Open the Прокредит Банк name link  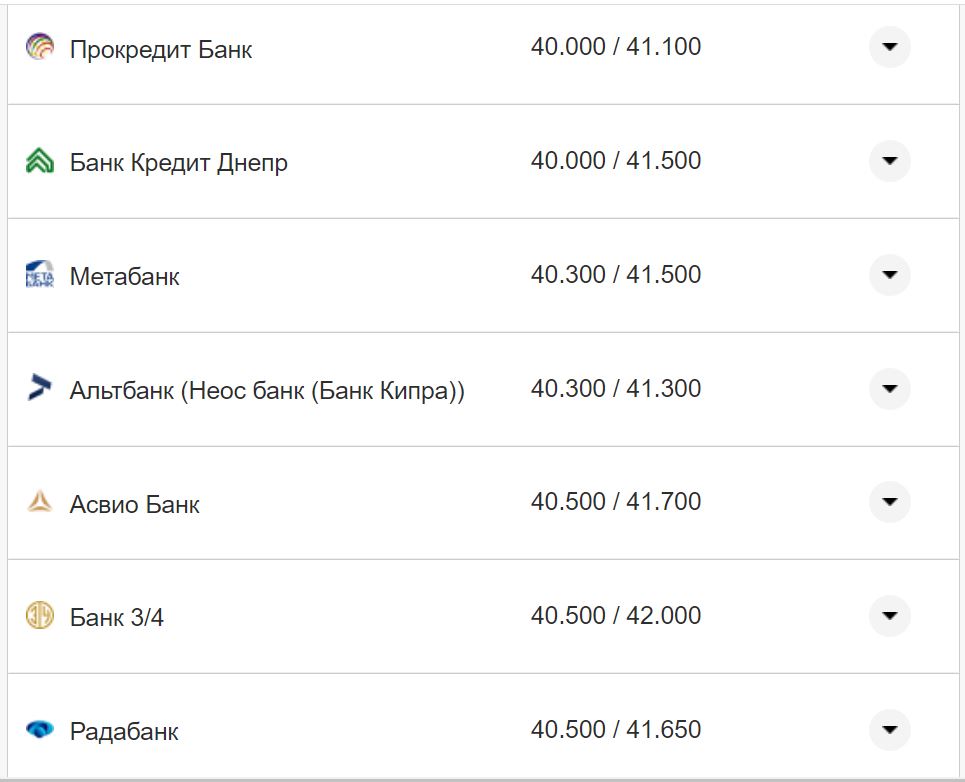point(161,49)
